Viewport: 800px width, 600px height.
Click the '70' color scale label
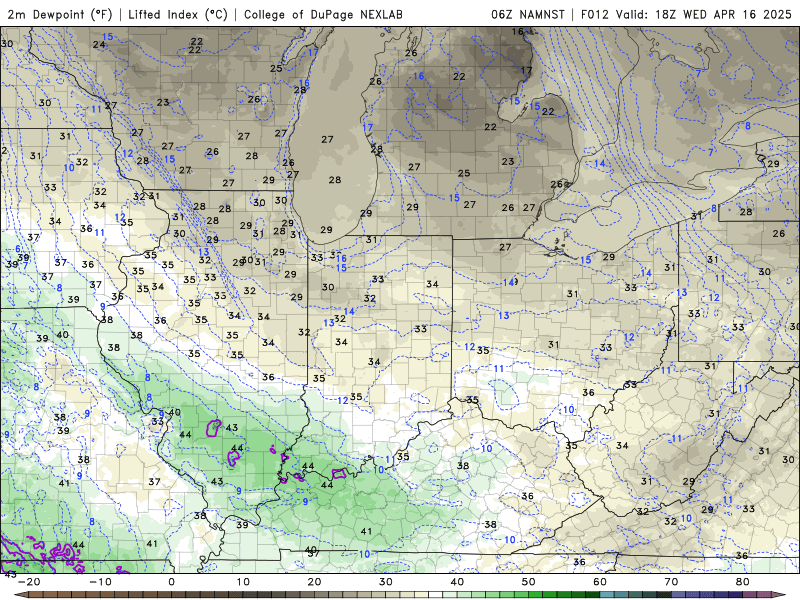click(671, 582)
